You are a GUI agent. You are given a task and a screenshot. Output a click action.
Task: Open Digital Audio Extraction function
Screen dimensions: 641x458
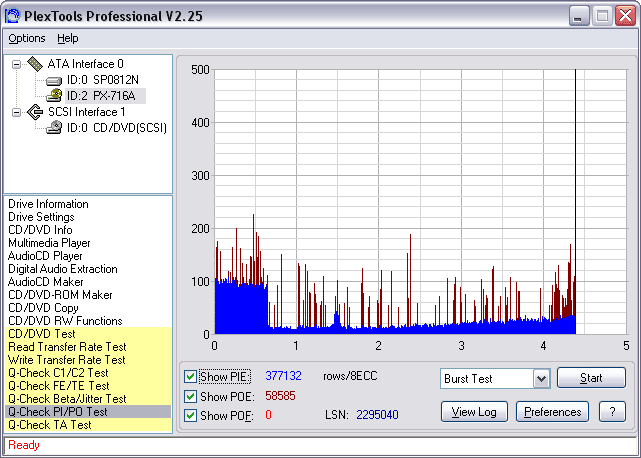click(63, 269)
